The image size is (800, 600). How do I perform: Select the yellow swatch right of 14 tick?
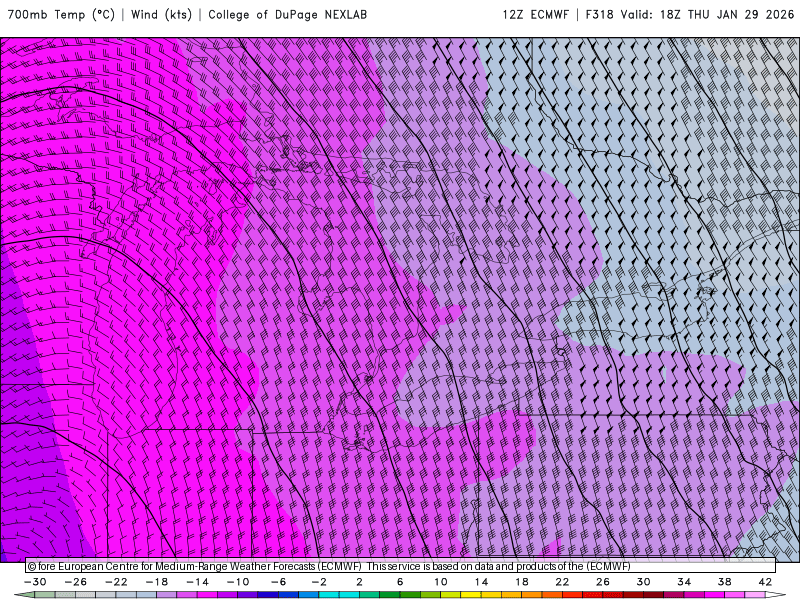491,595
